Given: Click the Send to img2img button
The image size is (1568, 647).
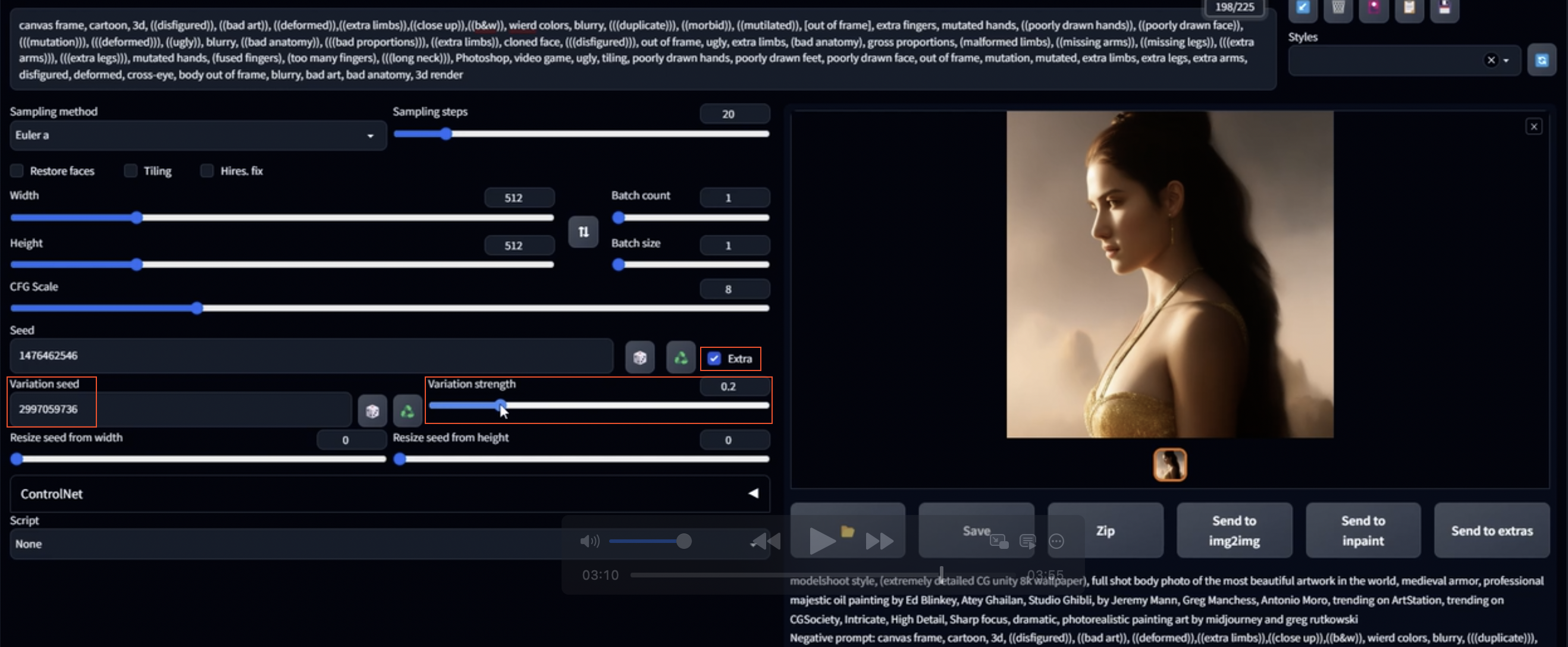Looking at the screenshot, I should point(1233,530).
